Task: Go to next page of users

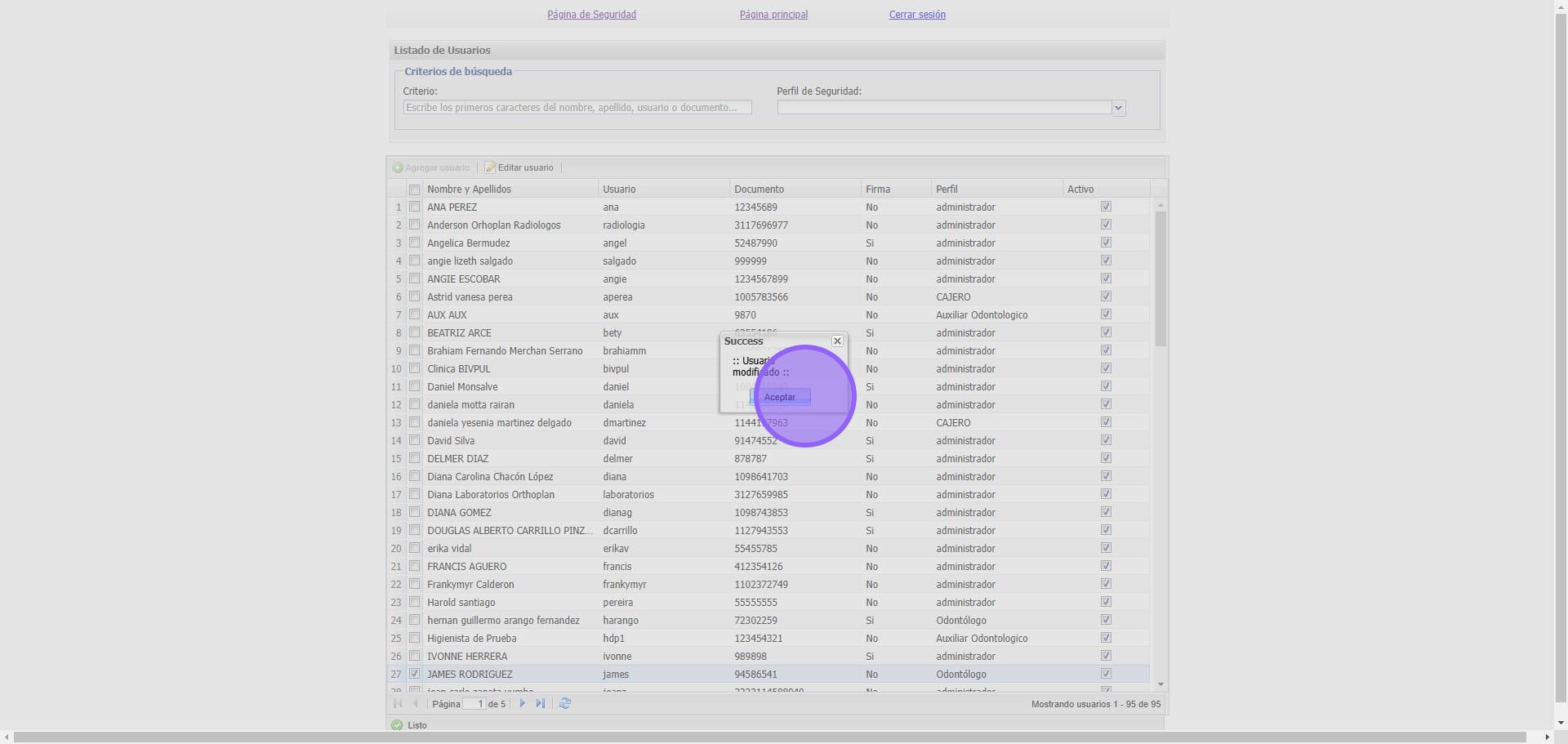Action: pyautogui.click(x=523, y=703)
